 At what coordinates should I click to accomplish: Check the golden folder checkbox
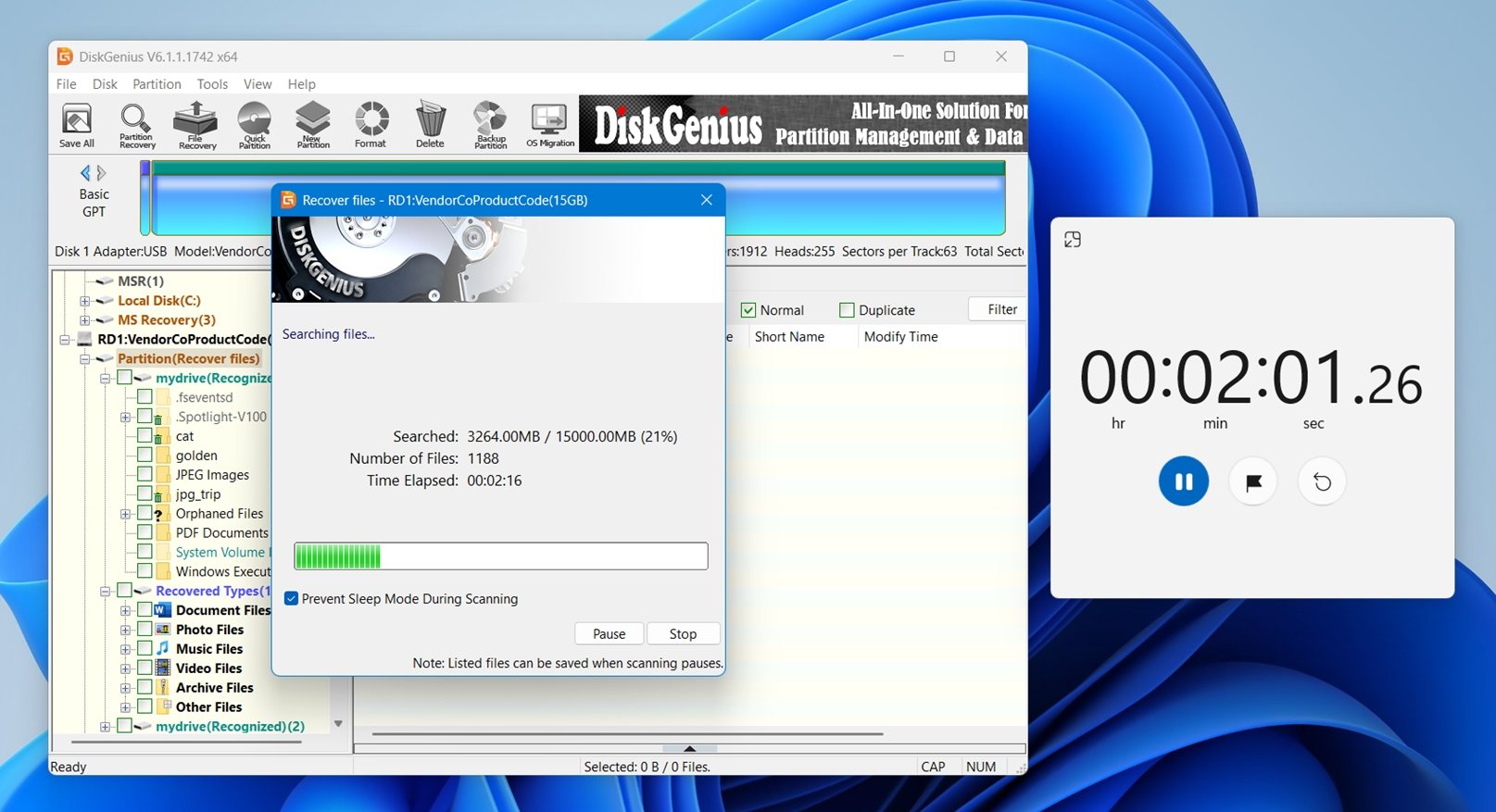145,455
